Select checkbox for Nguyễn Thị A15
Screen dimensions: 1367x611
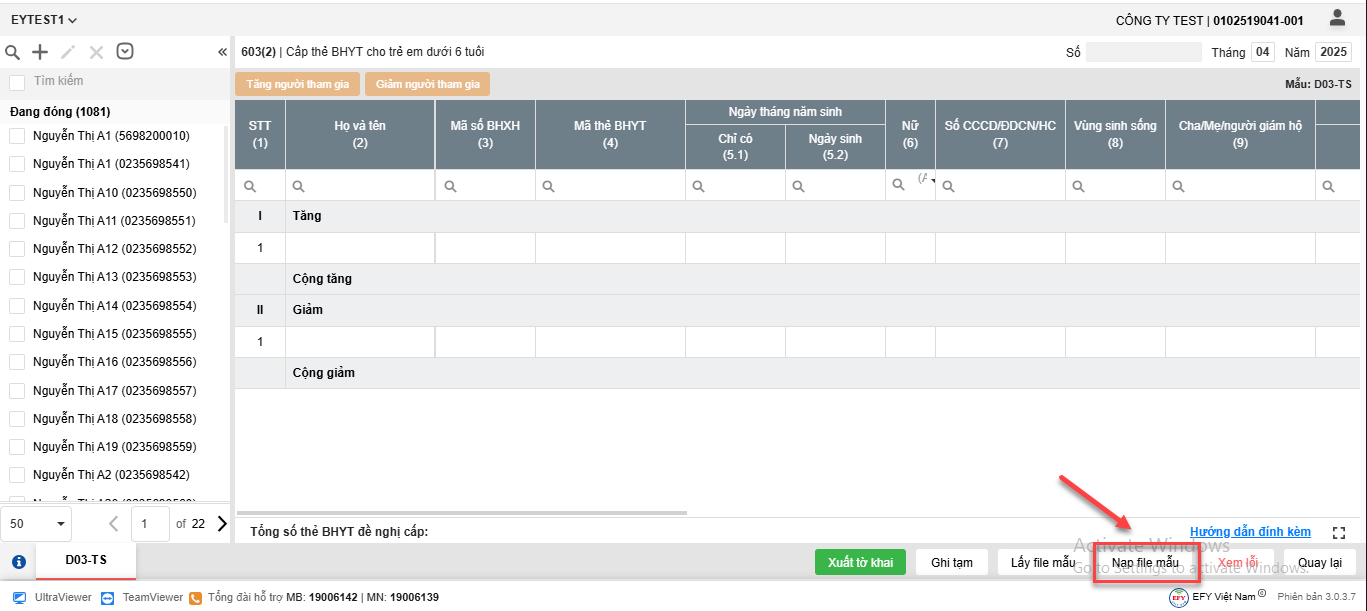point(17,334)
